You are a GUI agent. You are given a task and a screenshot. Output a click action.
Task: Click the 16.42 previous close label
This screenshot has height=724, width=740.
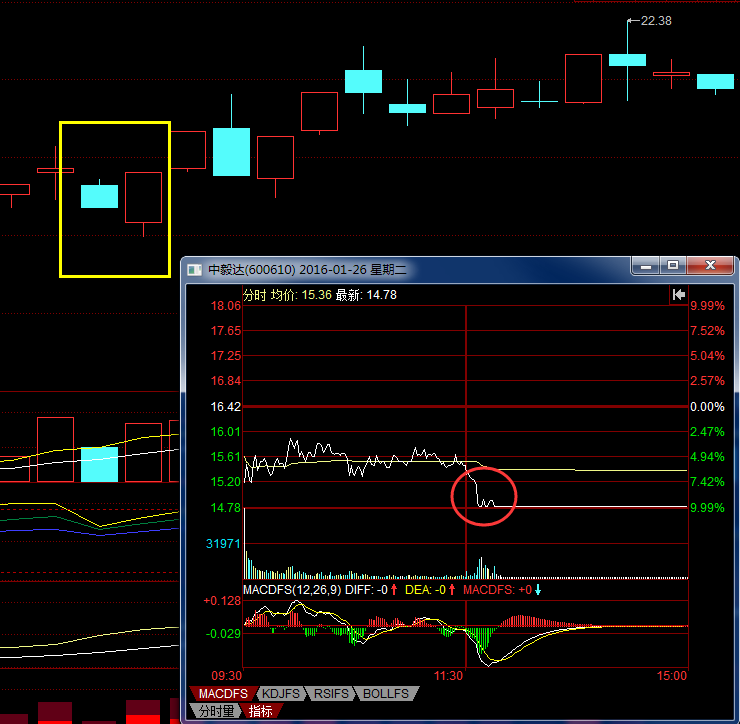226,407
